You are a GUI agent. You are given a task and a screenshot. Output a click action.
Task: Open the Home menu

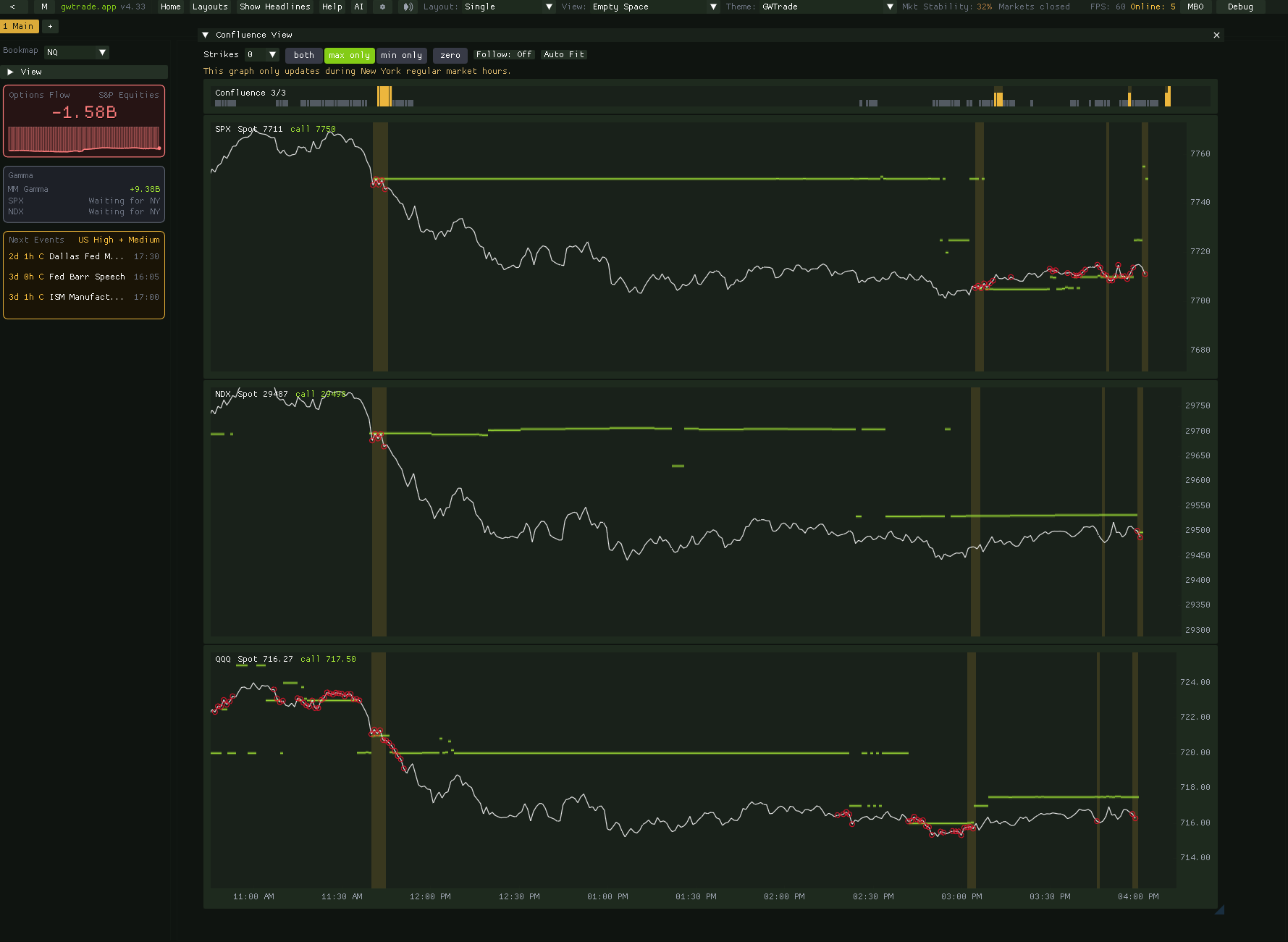[x=171, y=7]
